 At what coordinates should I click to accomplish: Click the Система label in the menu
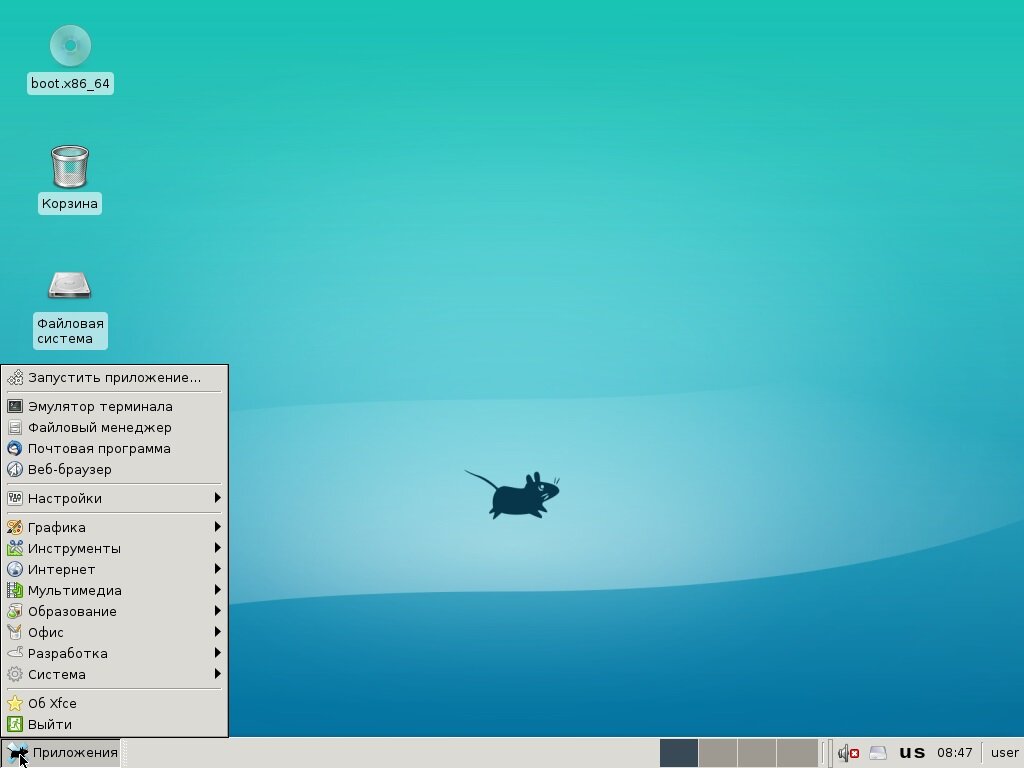57,674
